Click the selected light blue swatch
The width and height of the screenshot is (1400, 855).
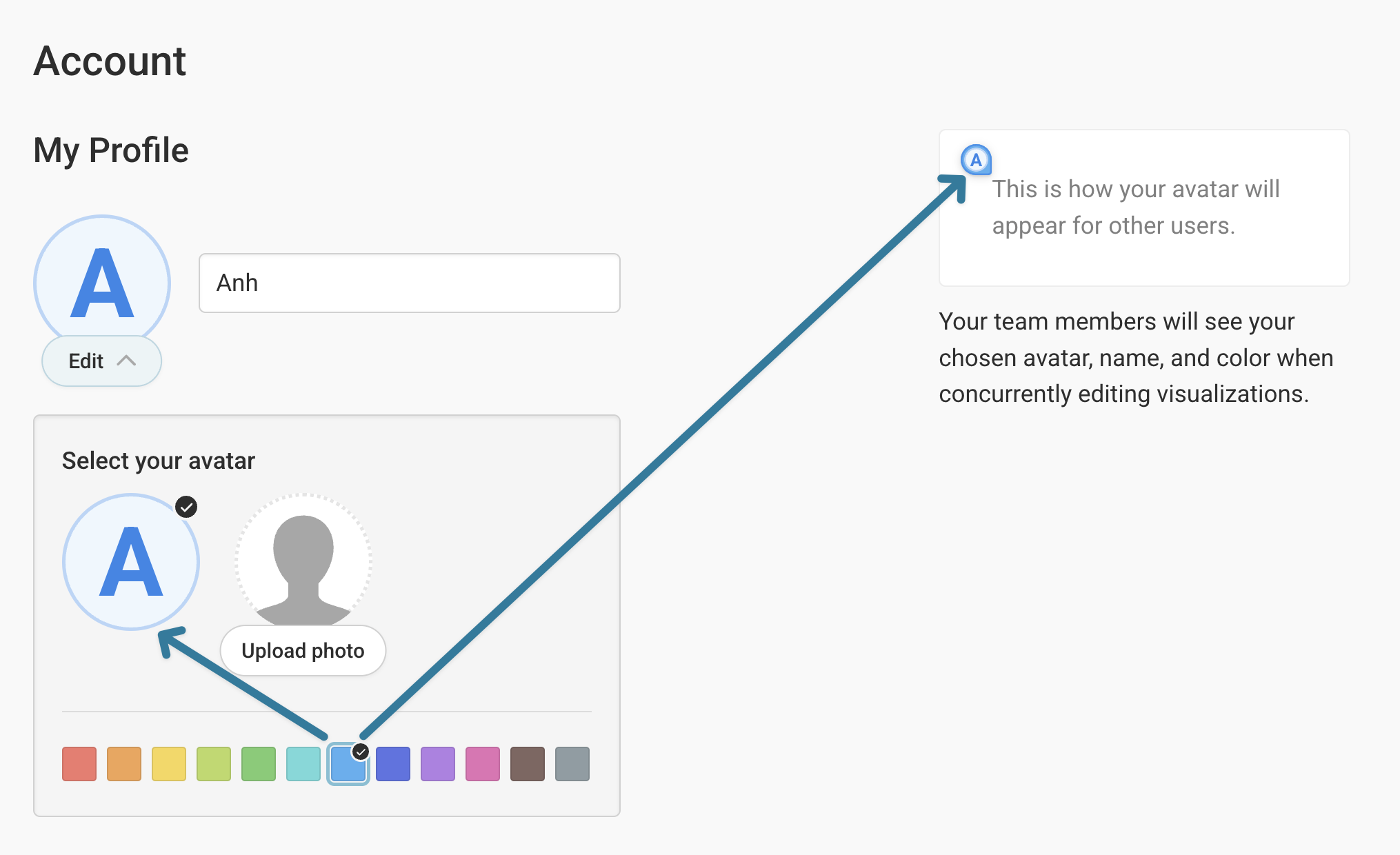click(348, 763)
